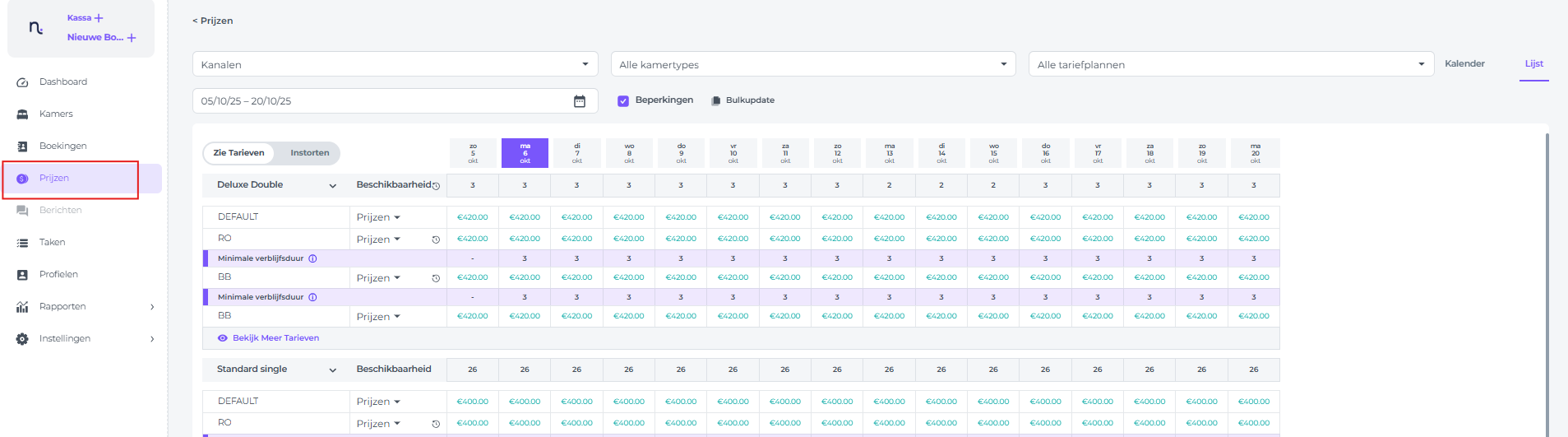Collapse the Deluxe Double room section
The width and height of the screenshot is (1568, 437).
click(332, 186)
